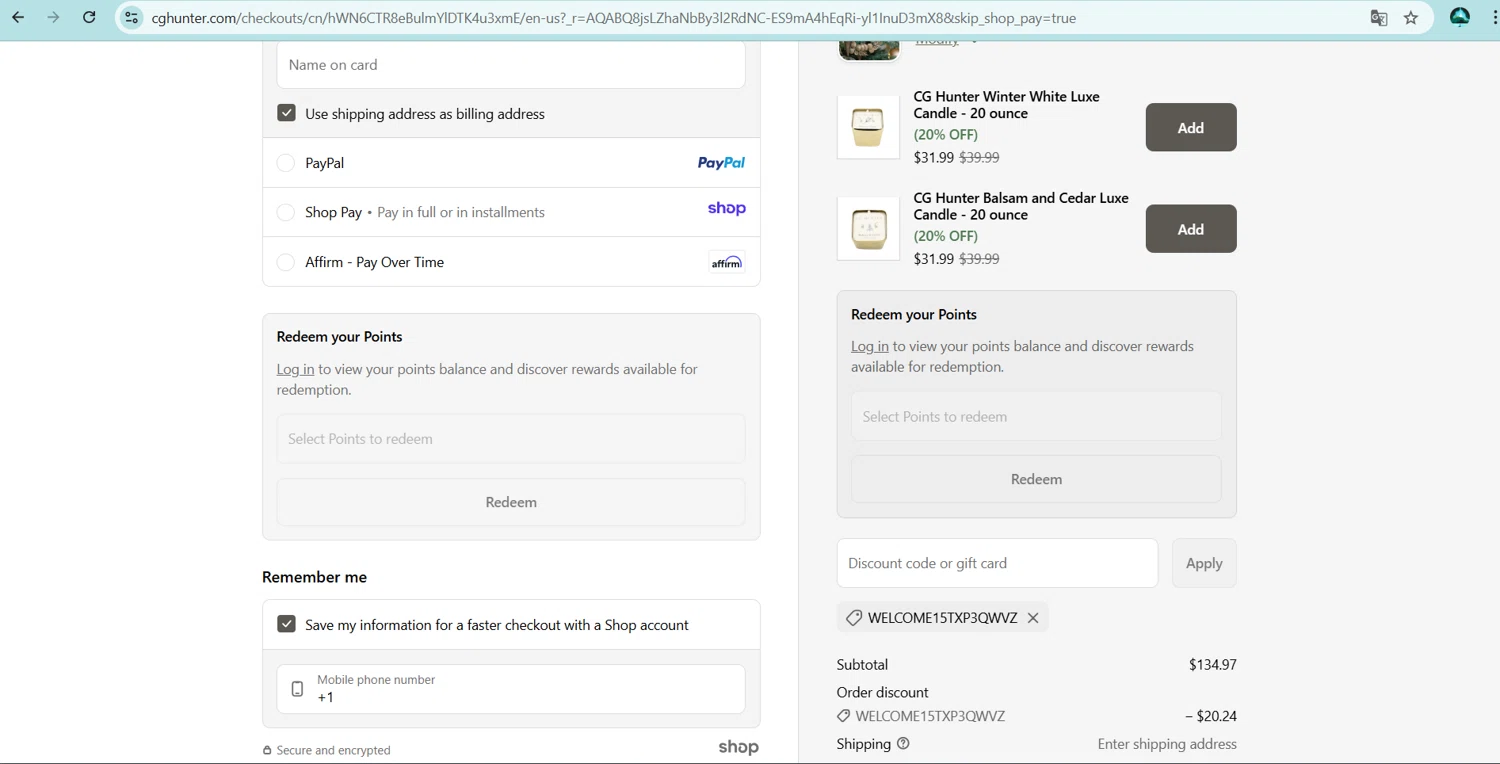Bookmark this page with the star icon

pyautogui.click(x=1411, y=18)
